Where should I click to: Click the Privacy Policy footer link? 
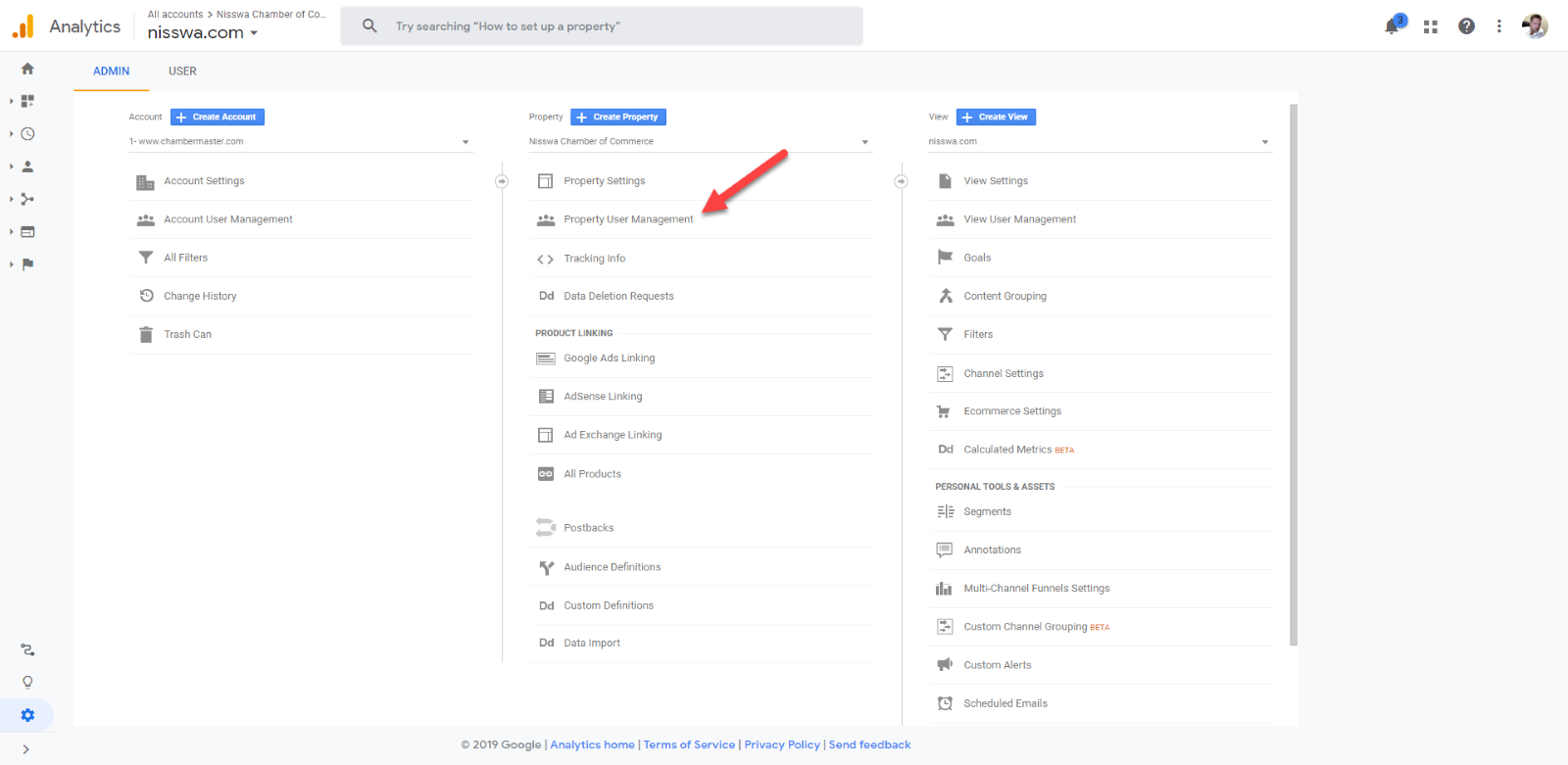tap(781, 744)
